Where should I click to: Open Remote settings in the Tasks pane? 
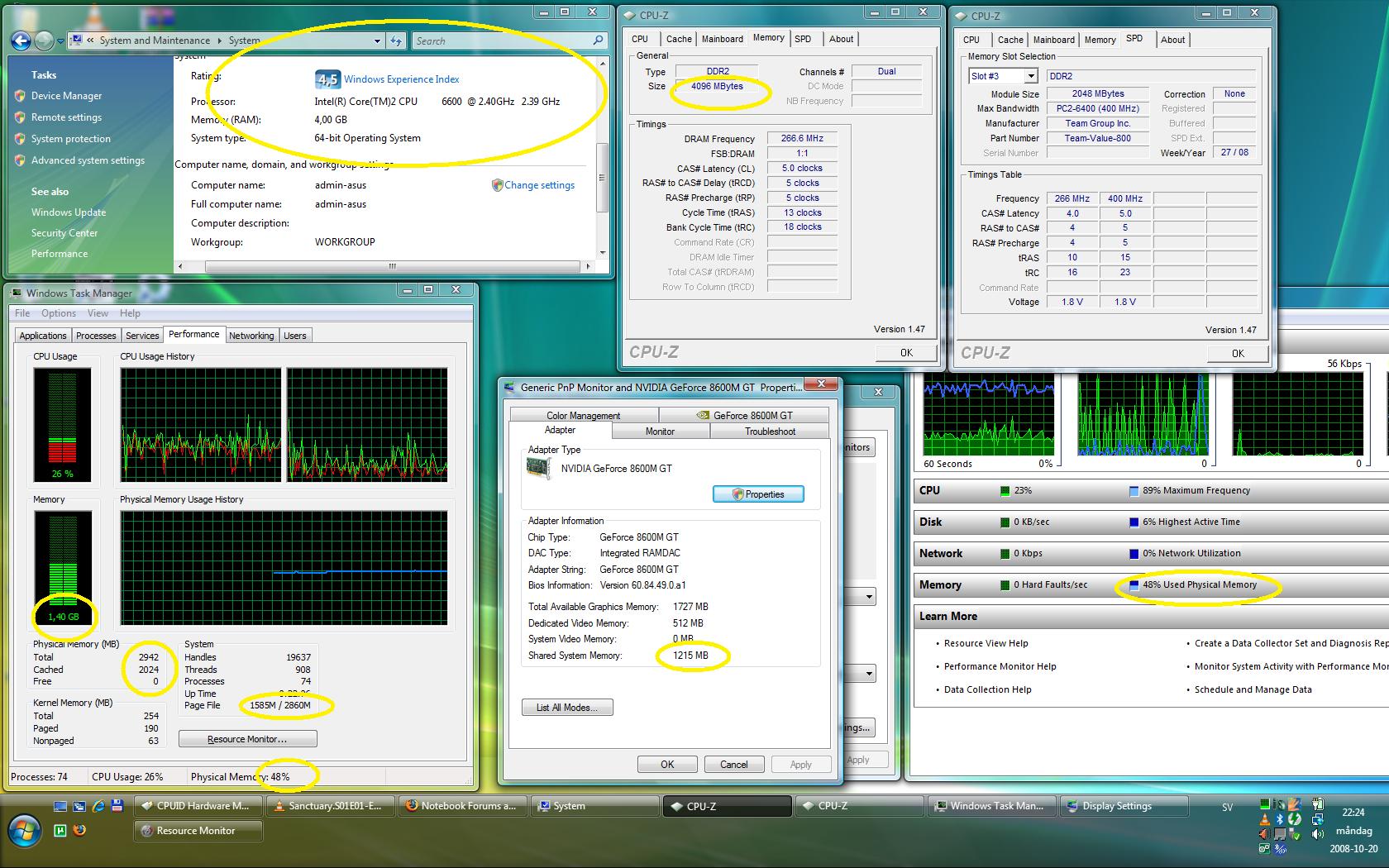66,117
